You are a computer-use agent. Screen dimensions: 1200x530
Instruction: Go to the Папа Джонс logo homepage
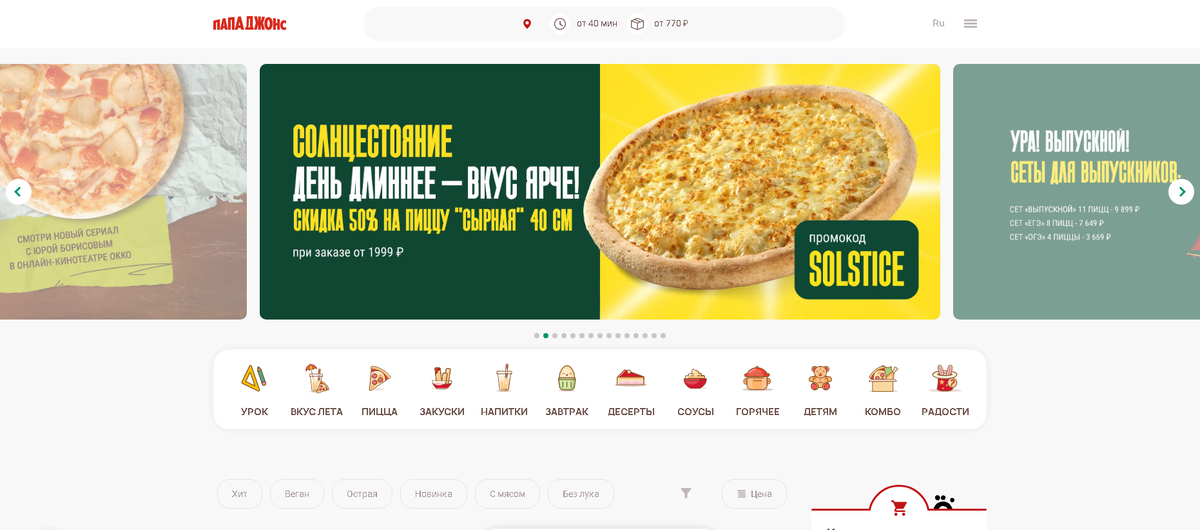click(x=250, y=23)
